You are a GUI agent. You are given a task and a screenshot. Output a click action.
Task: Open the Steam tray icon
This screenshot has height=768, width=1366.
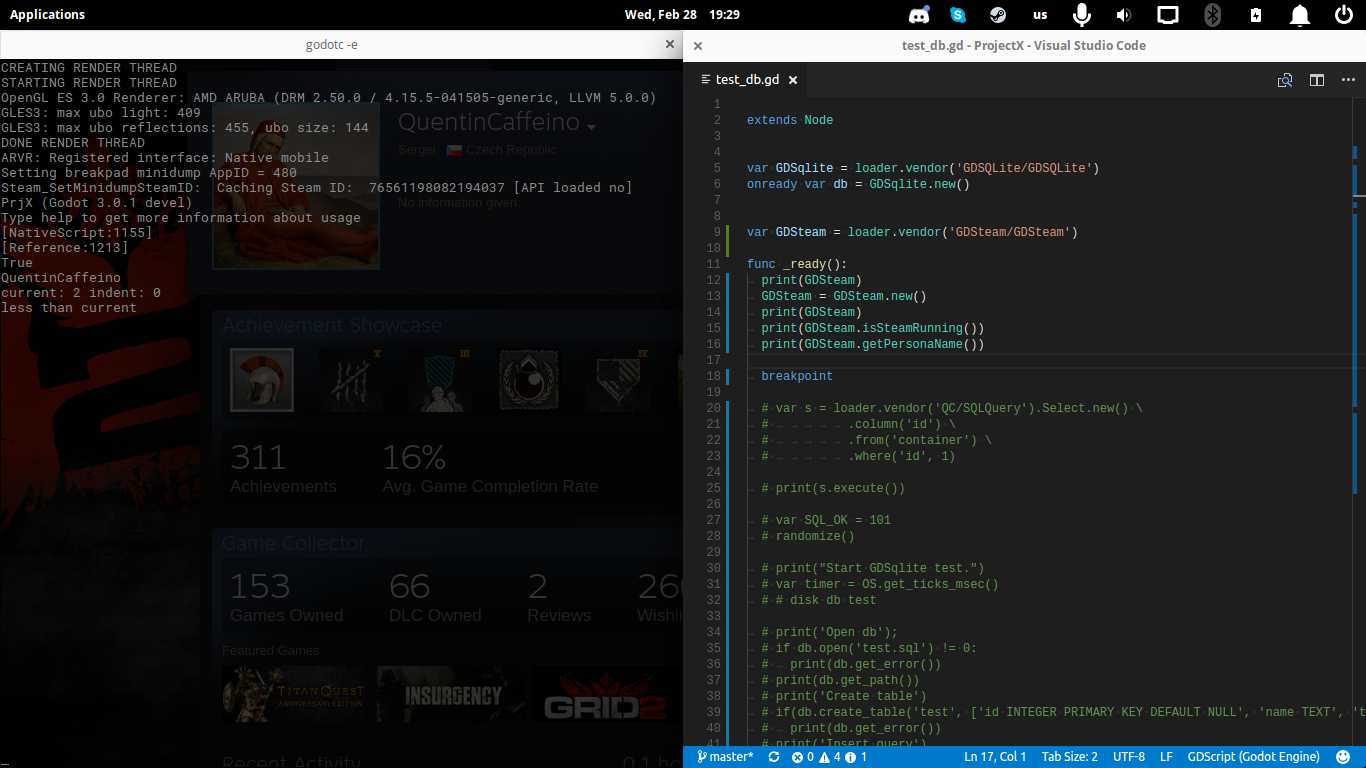pos(997,15)
